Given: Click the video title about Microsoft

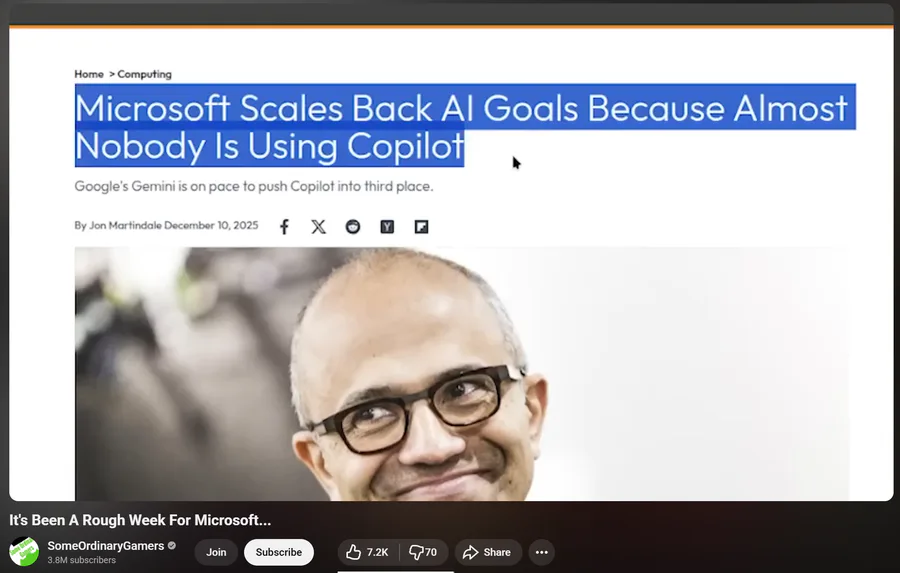Looking at the screenshot, I should tap(140, 520).
